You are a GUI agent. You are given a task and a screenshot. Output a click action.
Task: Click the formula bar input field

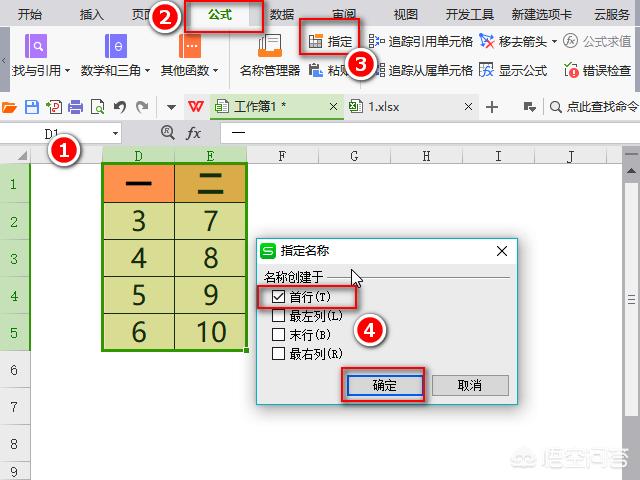tap(430, 133)
